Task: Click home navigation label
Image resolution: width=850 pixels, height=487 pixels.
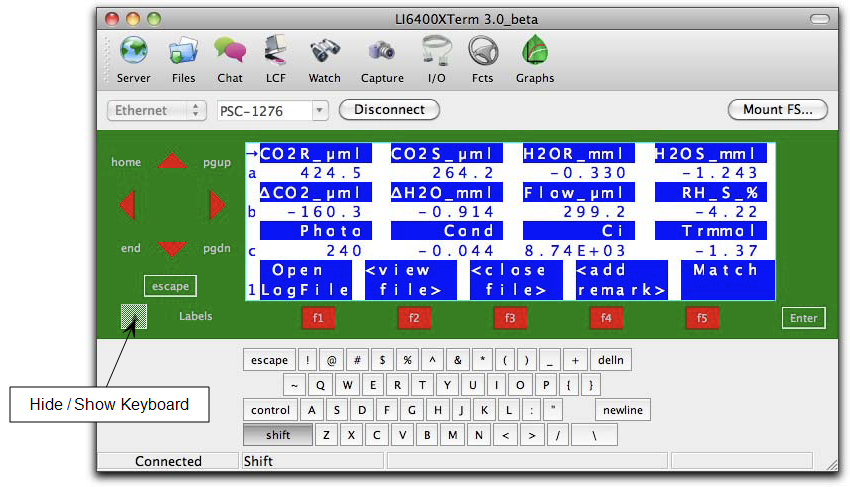Action: coord(126,162)
